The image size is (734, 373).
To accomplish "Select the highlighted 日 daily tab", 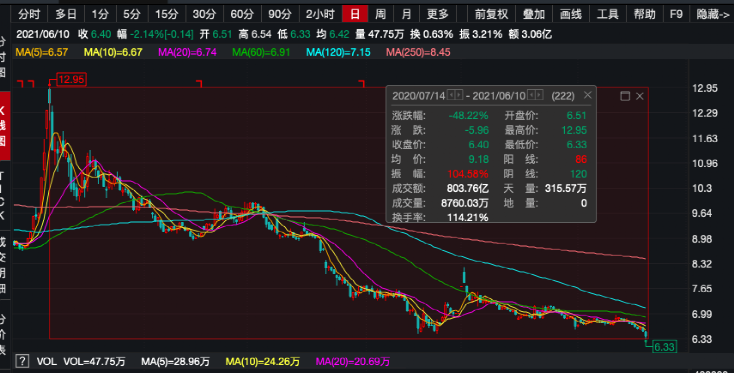I will (x=355, y=15).
